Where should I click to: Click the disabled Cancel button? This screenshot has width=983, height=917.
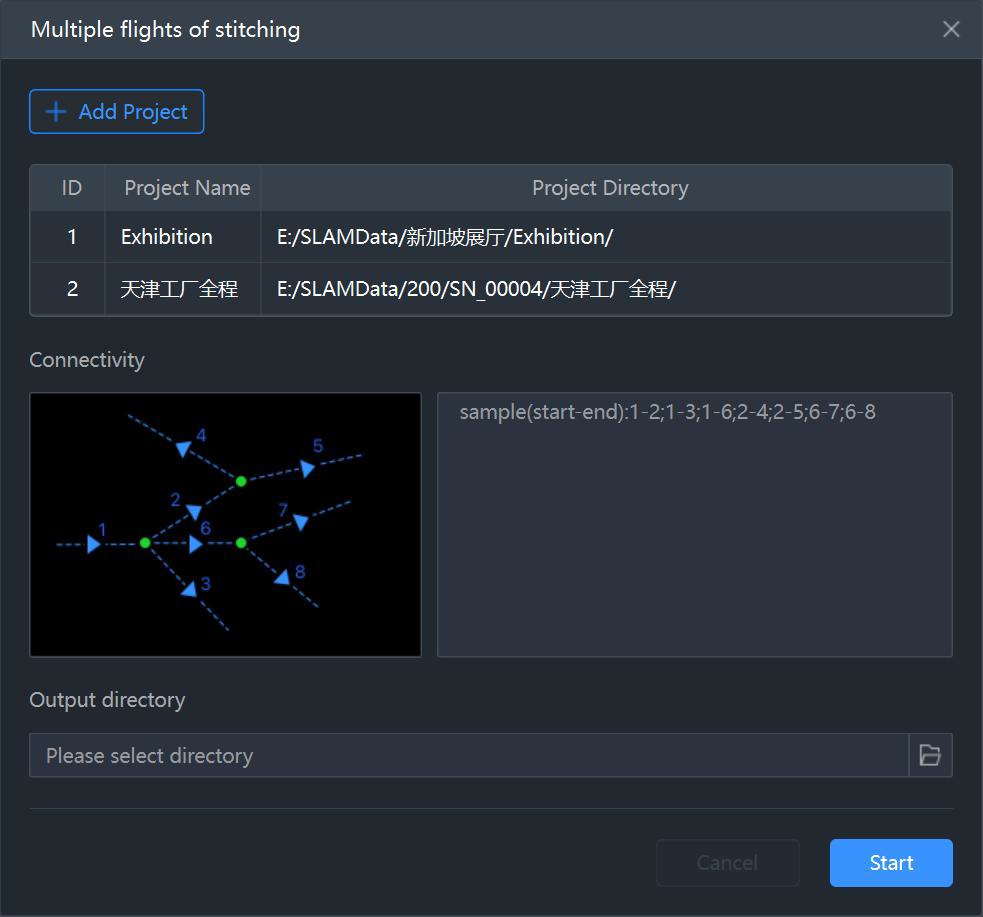[727, 862]
